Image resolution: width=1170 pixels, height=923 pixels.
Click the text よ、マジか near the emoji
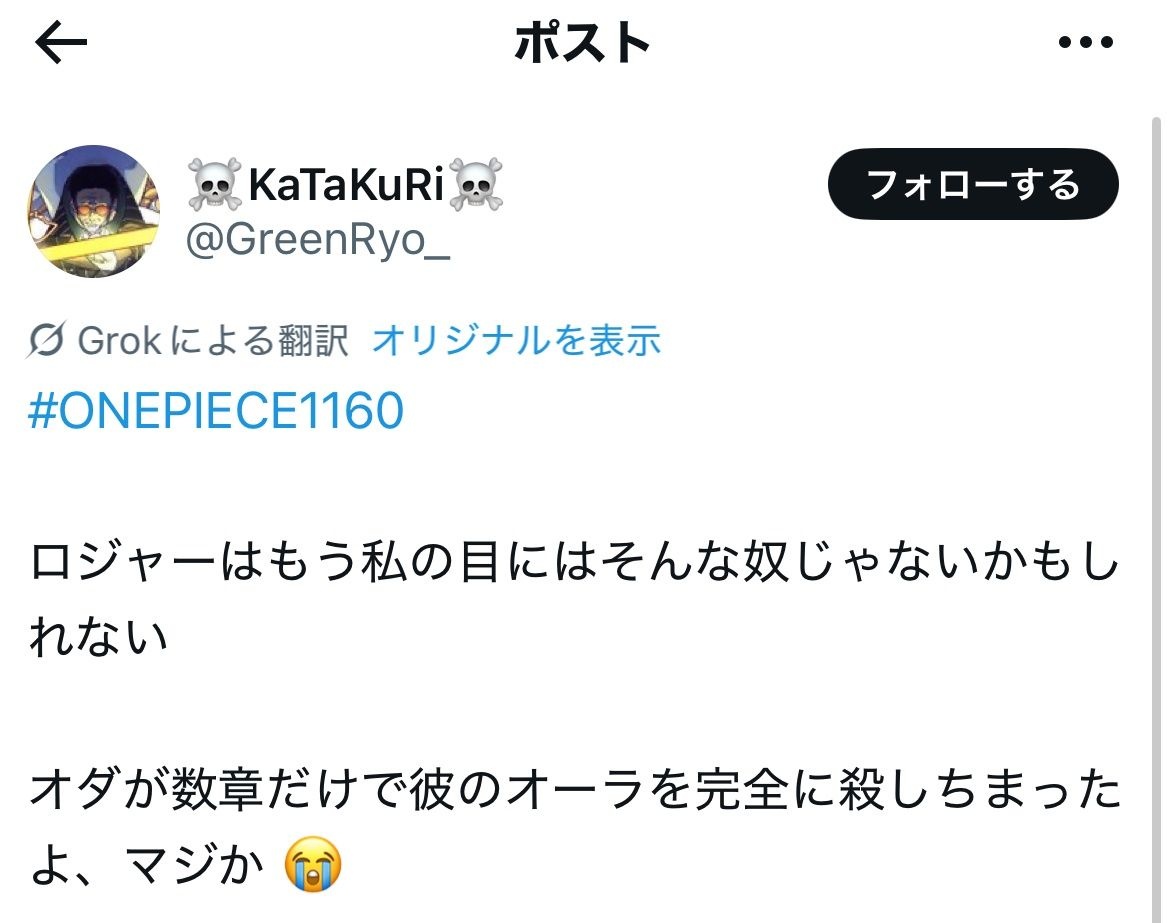tap(147, 866)
